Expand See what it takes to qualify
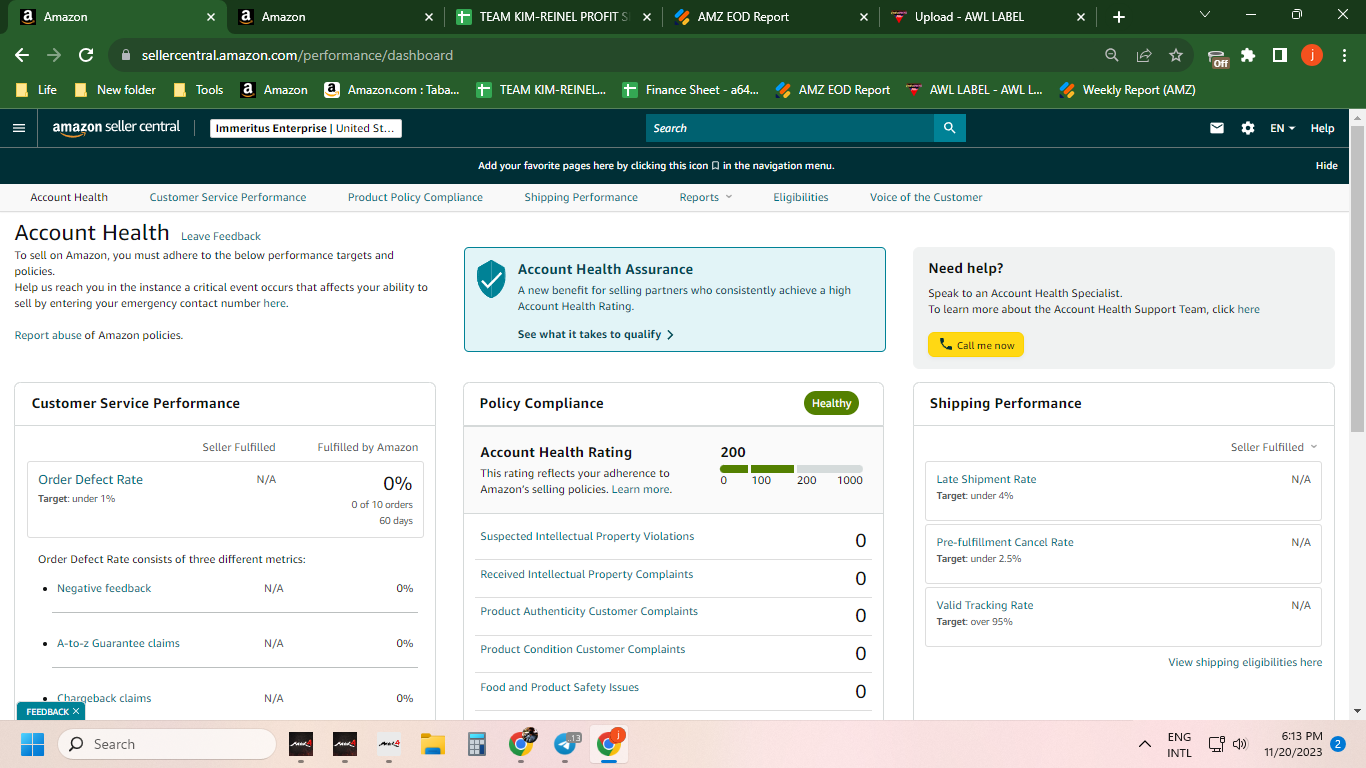The image size is (1366, 768). (x=596, y=334)
